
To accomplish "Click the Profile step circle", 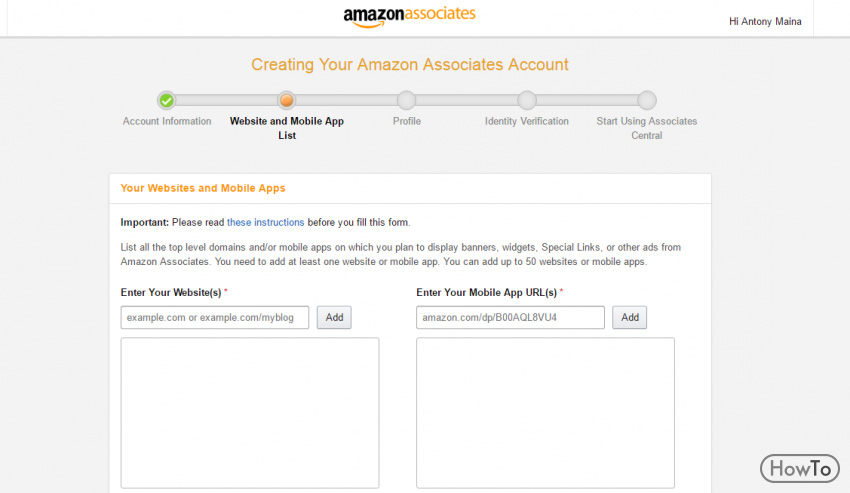I will [406, 100].
